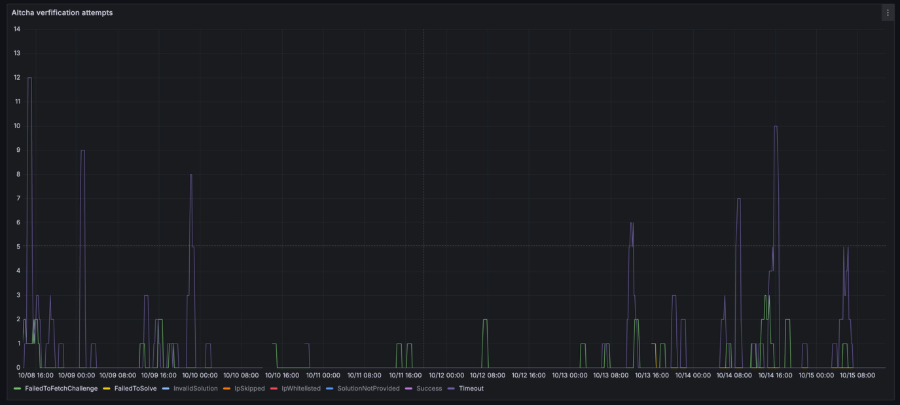900x405 pixels.
Task: Click the orange IpSkipped legend color marker
Action: point(226,388)
